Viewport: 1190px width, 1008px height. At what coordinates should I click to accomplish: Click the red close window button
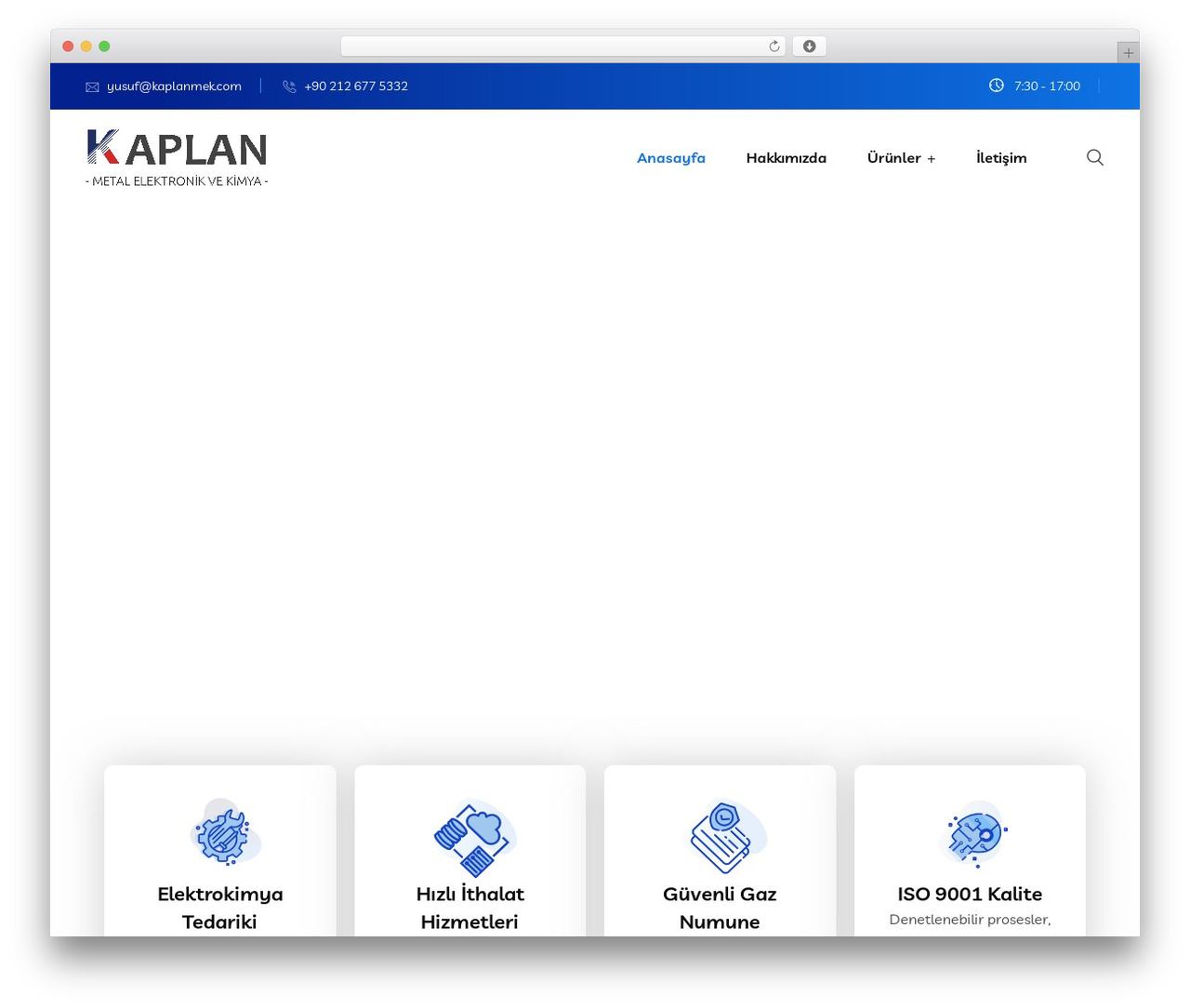click(68, 46)
